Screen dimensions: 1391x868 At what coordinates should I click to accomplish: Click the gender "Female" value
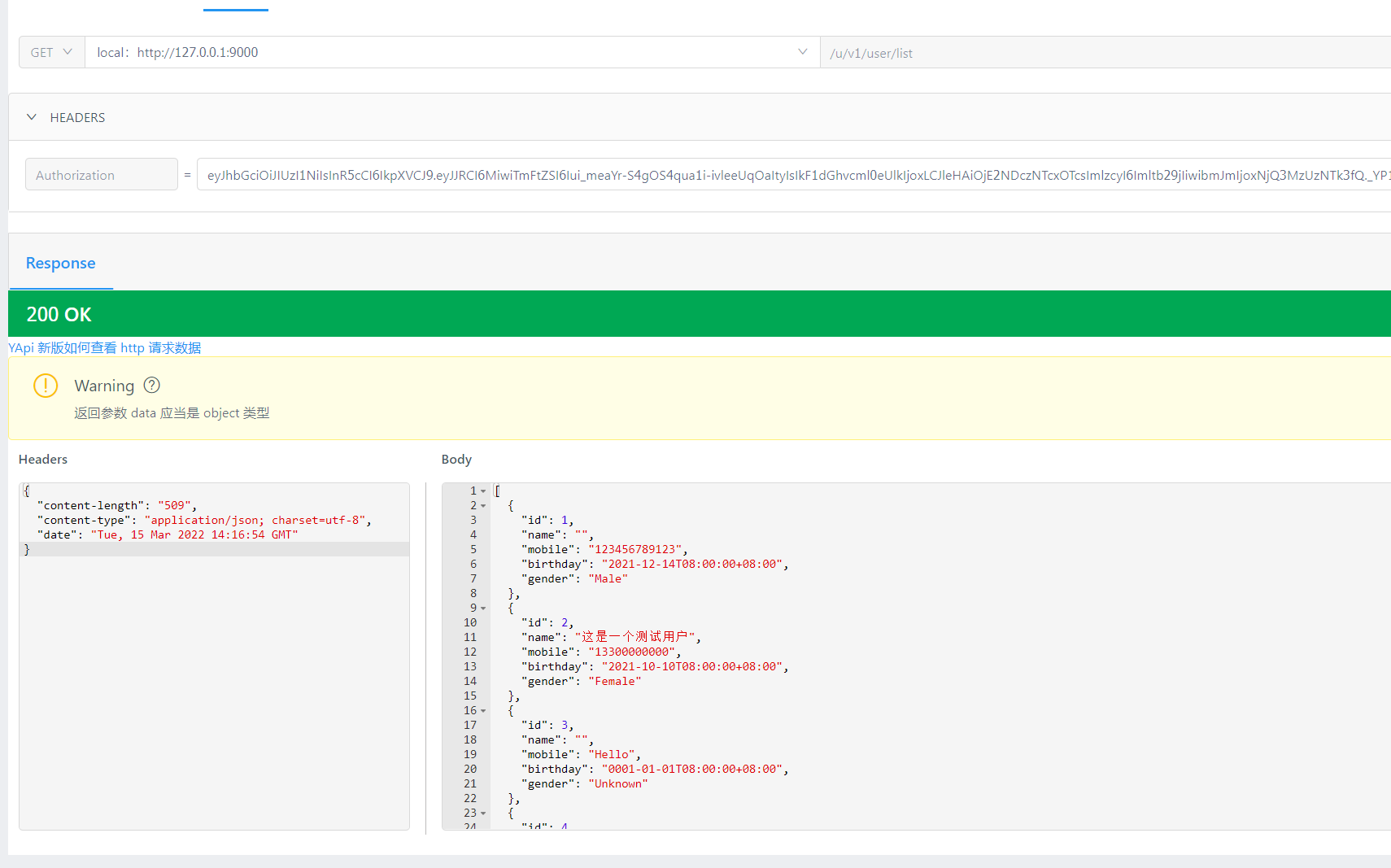click(x=614, y=681)
